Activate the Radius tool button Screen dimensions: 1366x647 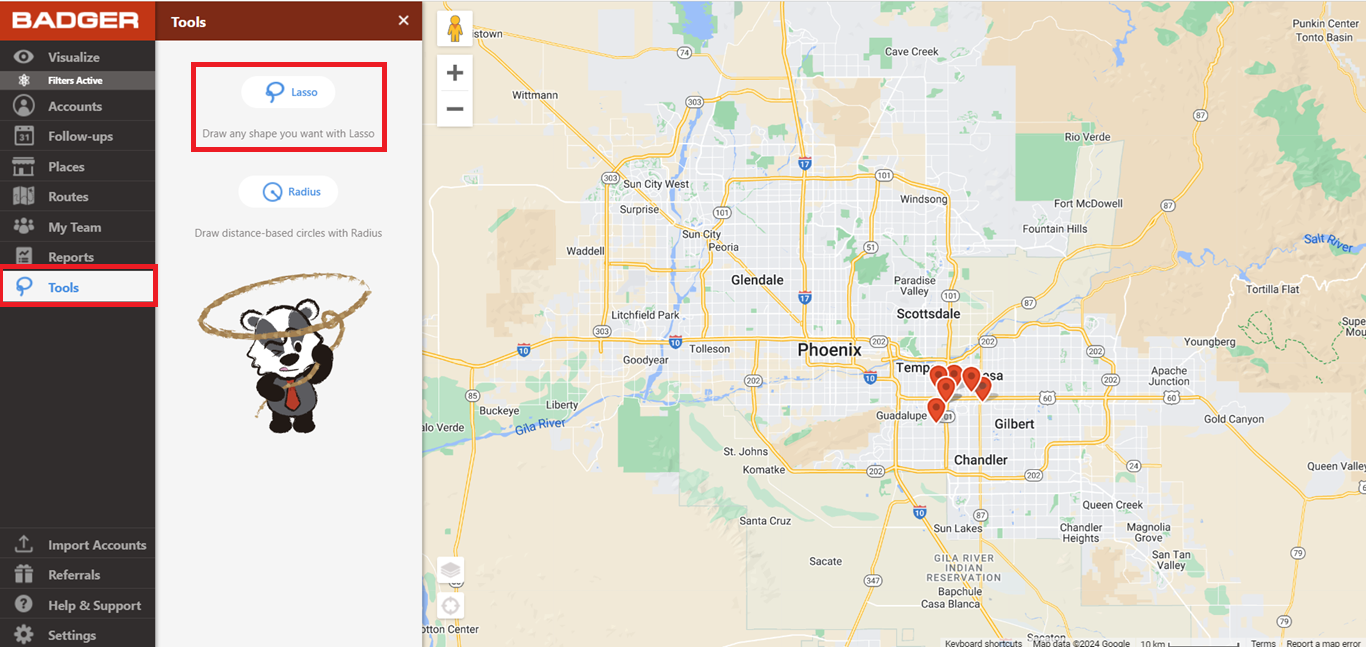288,191
